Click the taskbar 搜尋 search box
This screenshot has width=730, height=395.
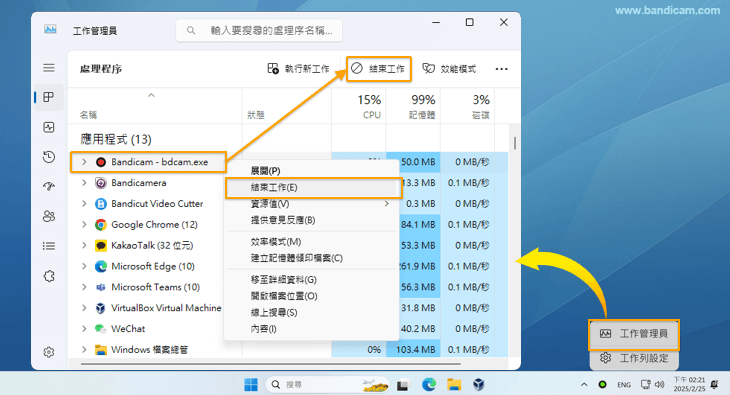328,384
